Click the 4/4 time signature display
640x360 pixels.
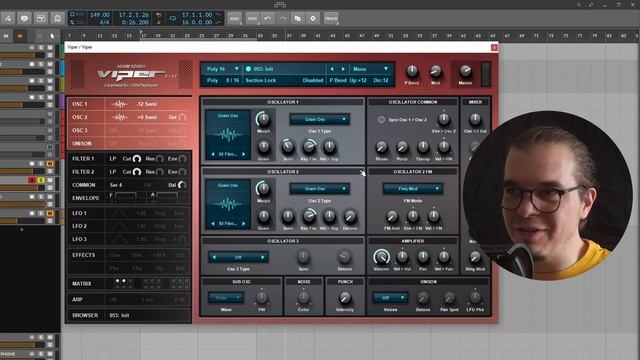(x=104, y=22)
